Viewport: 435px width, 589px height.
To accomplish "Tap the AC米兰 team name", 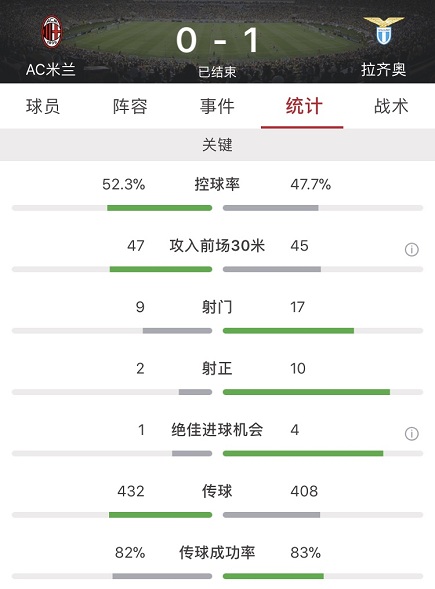I will 51,69.
